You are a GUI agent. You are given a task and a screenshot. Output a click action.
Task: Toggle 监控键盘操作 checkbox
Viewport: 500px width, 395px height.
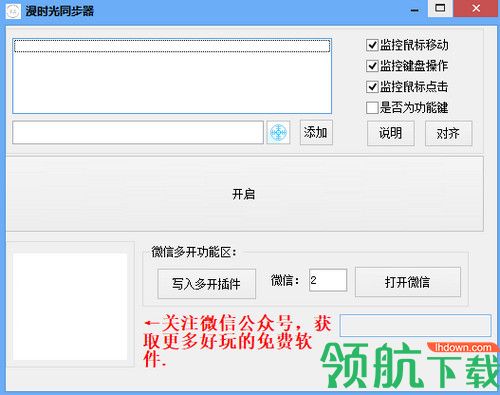pyautogui.click(x=372, y=66)
